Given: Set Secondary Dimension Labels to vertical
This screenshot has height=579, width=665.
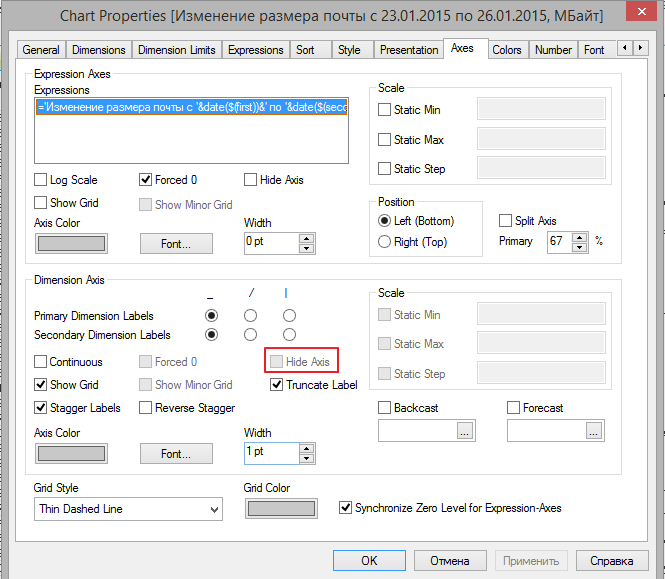Looking at the screenshot, I should (289, 334).
